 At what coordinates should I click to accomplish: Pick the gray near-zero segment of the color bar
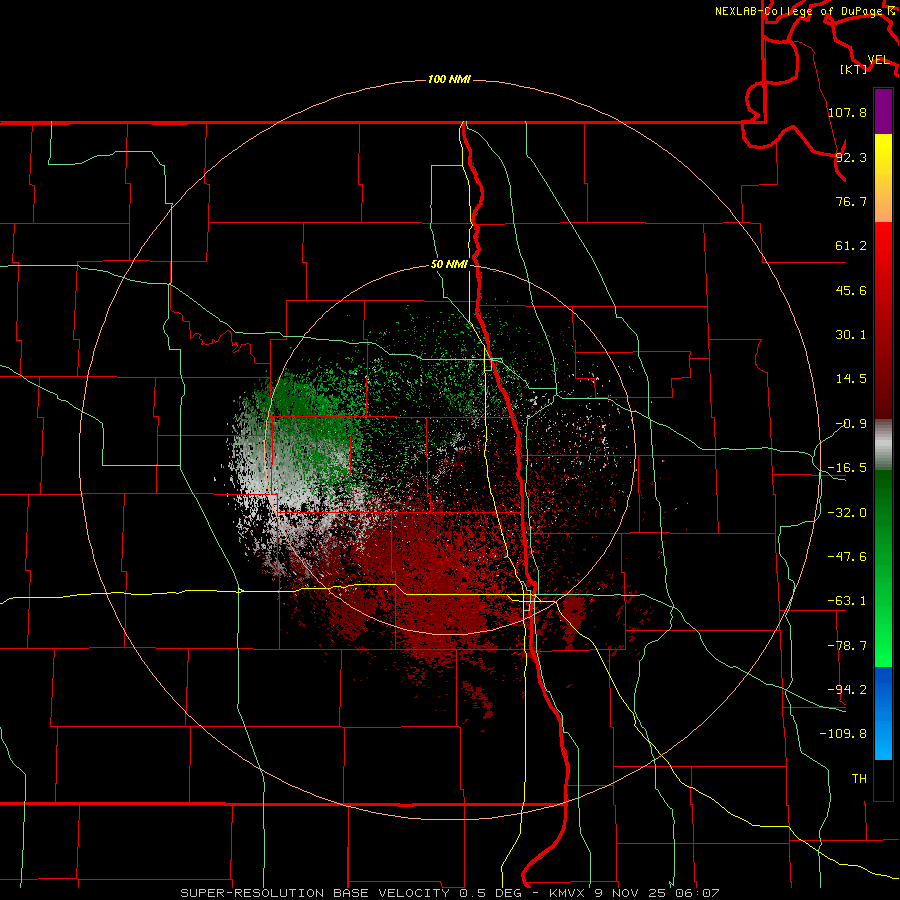click(x=883, y=445)
